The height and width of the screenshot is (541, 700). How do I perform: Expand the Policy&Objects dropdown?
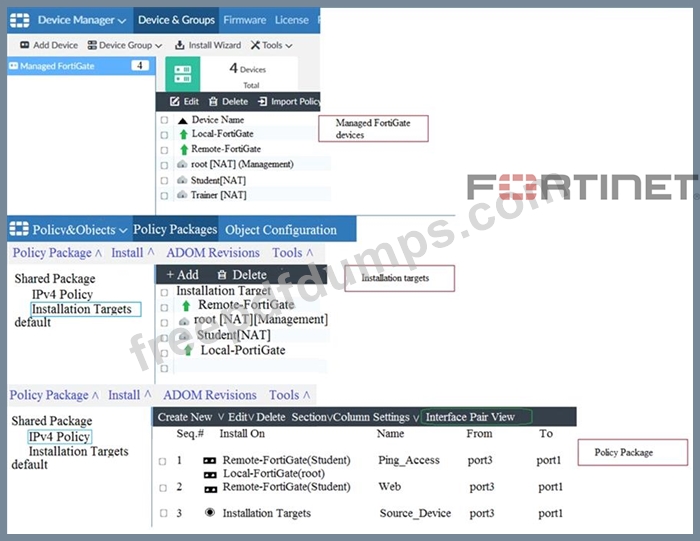coord(123,230)
